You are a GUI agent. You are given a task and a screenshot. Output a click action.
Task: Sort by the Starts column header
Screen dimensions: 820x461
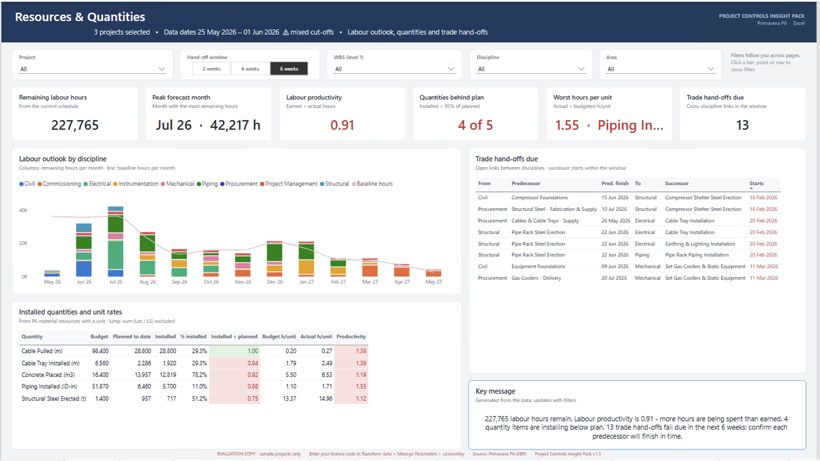point(756,183)
